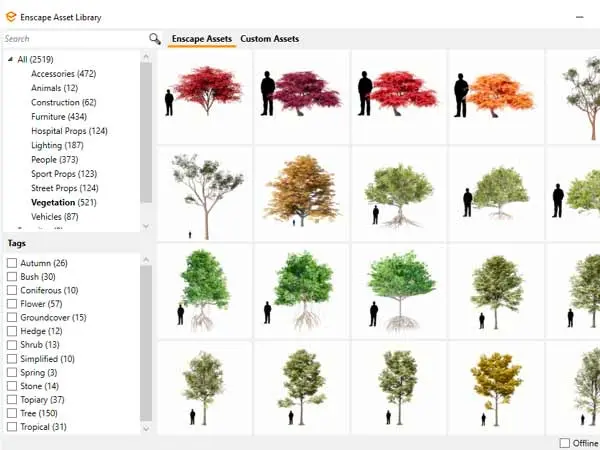Select the green mangrove tree in third row, first column
Screen dimensions: 600x450
point(205,291)
